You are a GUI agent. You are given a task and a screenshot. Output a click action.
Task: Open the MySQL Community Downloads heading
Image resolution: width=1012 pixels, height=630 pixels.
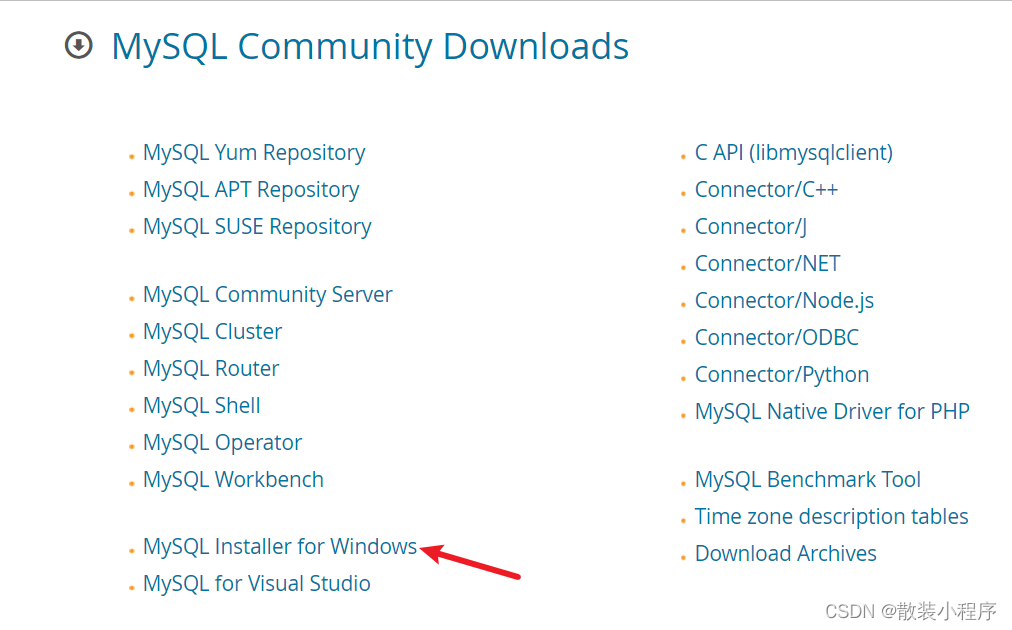coord(370,47)
